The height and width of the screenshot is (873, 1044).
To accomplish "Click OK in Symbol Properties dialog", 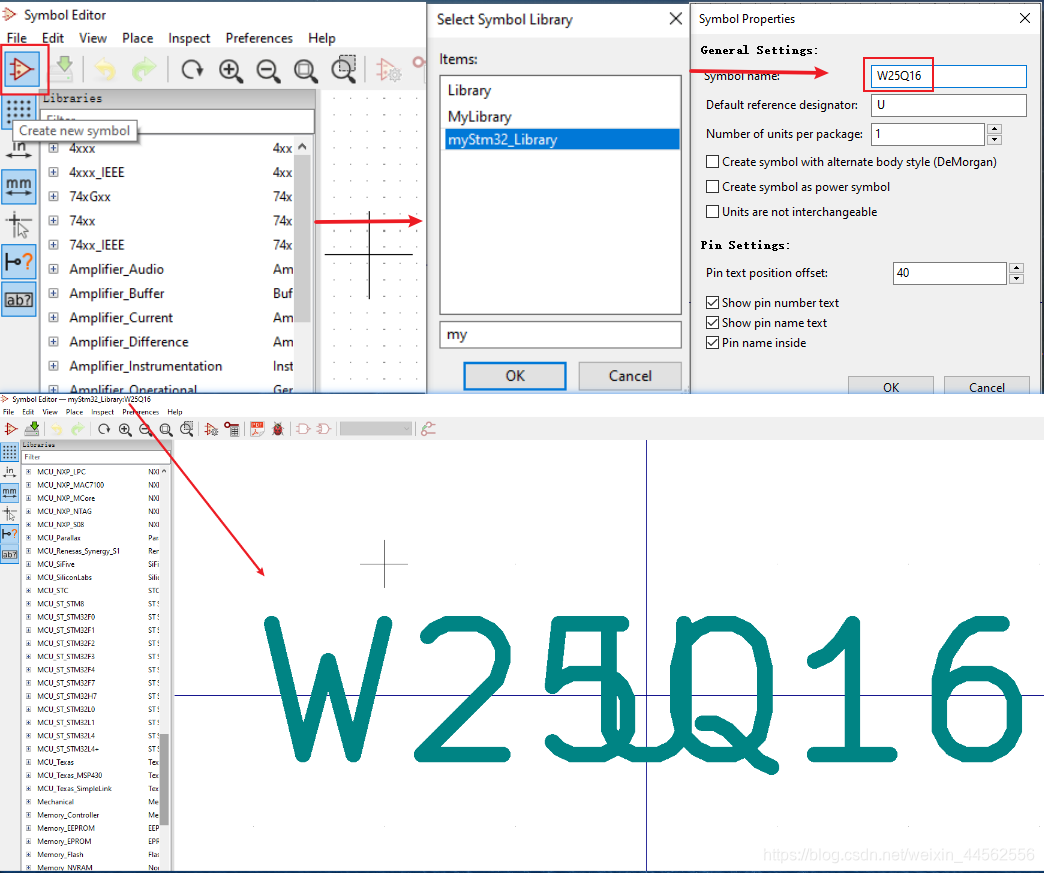I will coord(891,386).
